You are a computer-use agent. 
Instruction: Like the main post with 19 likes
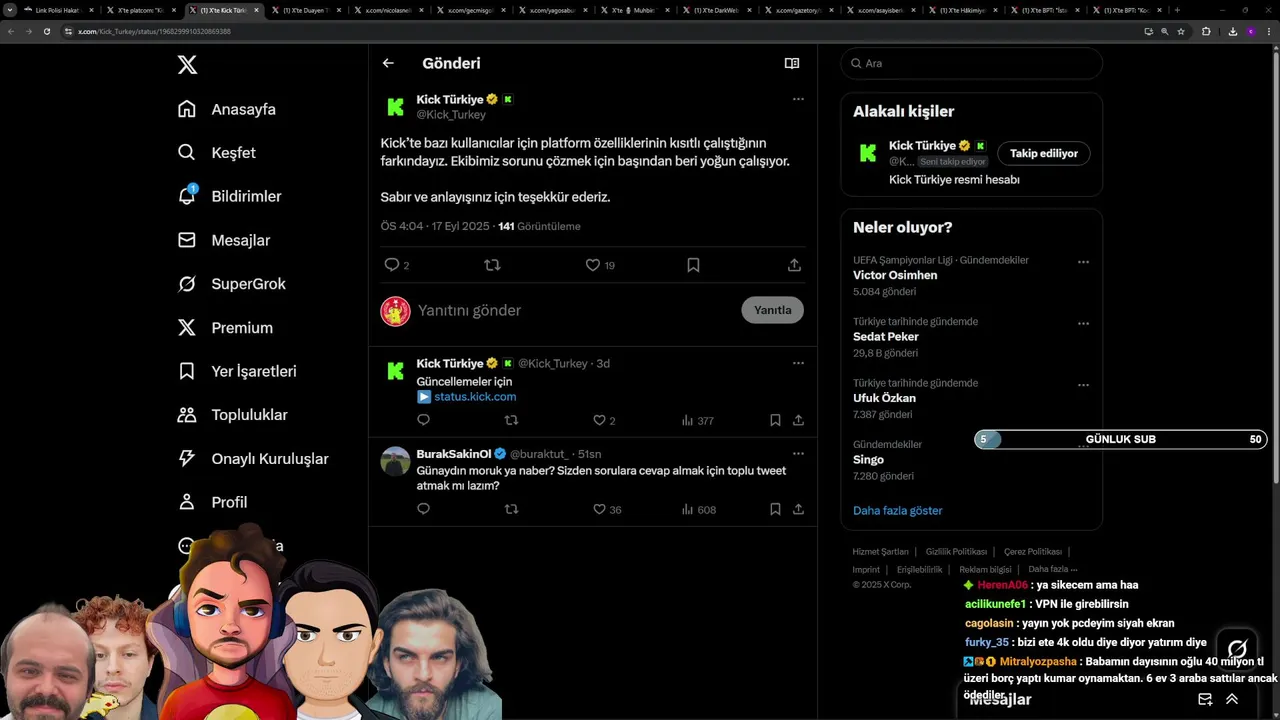tap(592, 265)
